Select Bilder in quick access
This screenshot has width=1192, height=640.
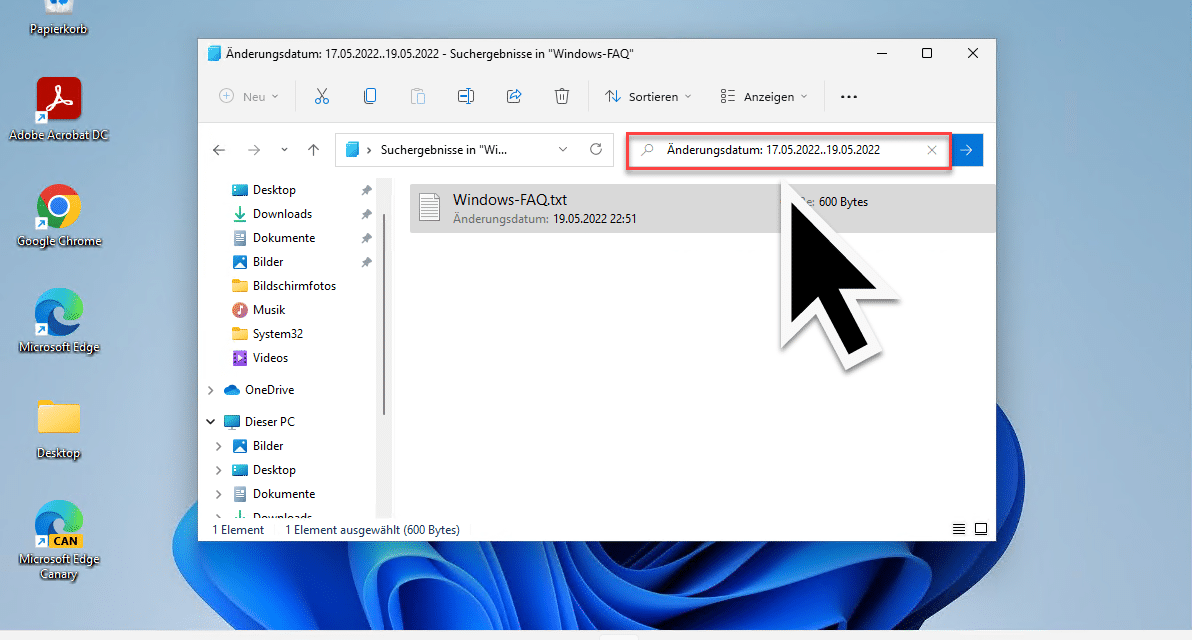pos(268,261)
